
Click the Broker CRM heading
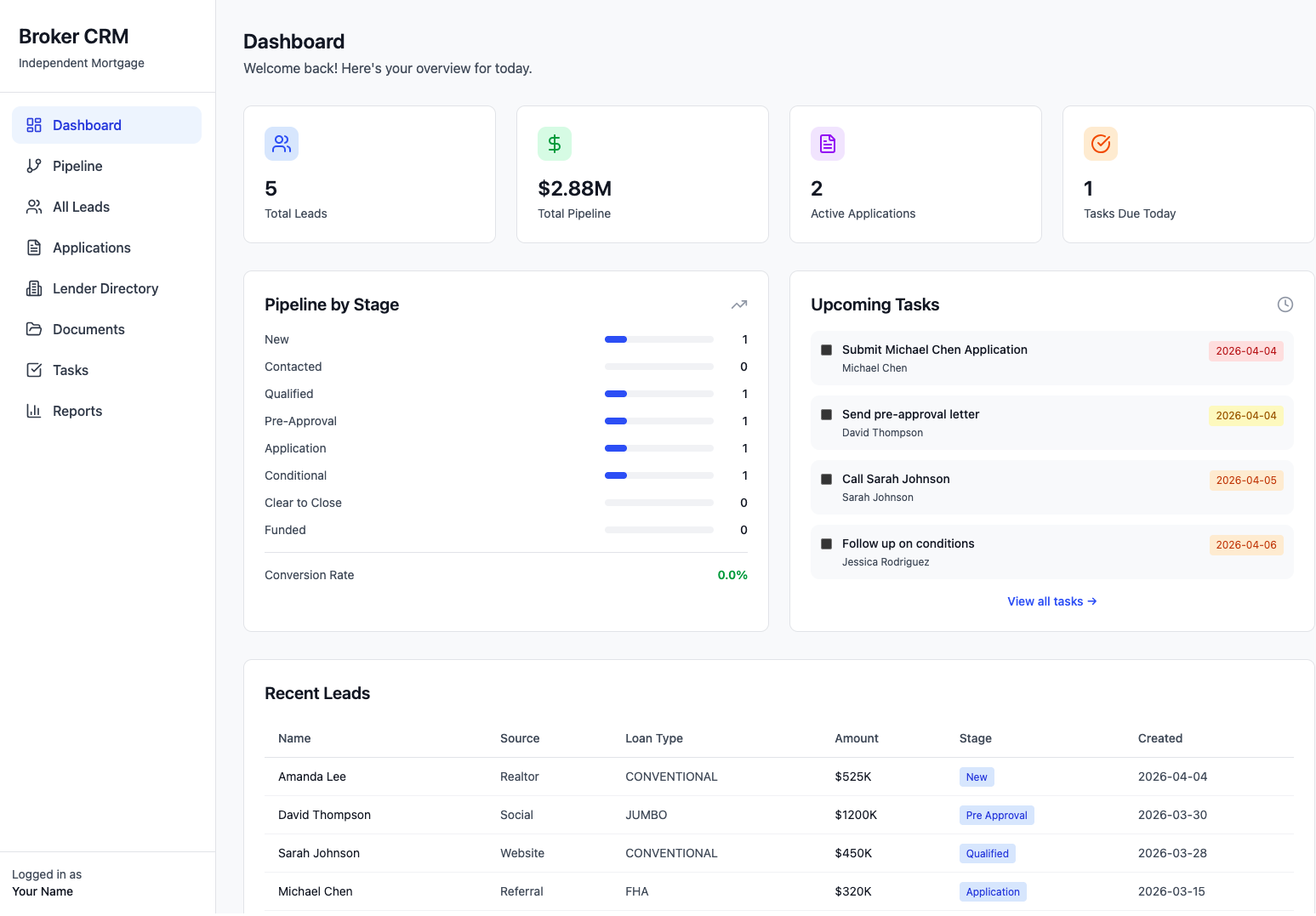73,36
